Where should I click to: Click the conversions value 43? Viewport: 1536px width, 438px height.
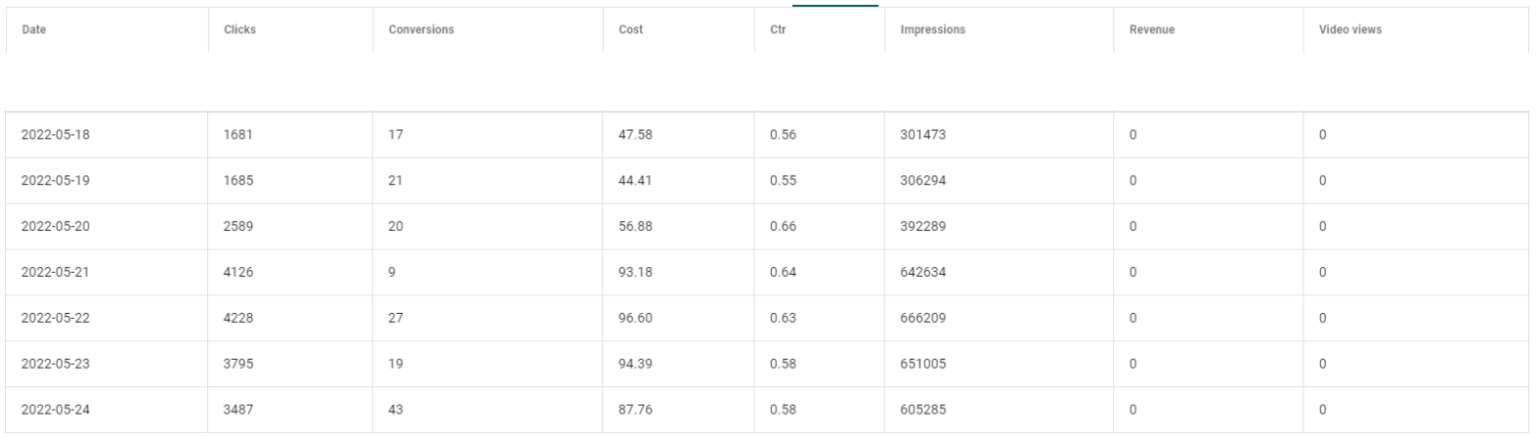coord(396,411)
